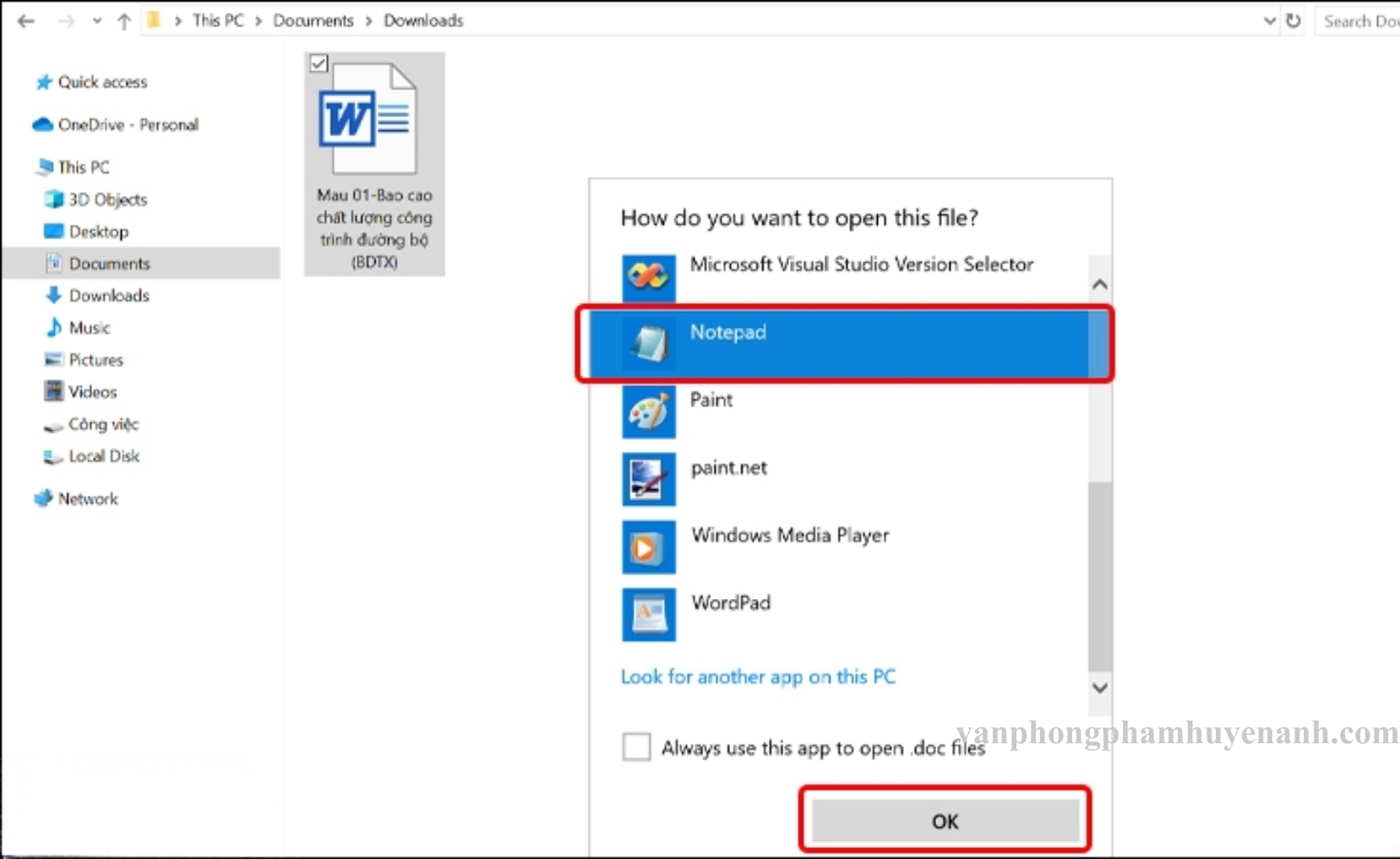
Task: Select the paint.net app icon
Action: click(649, 479)
